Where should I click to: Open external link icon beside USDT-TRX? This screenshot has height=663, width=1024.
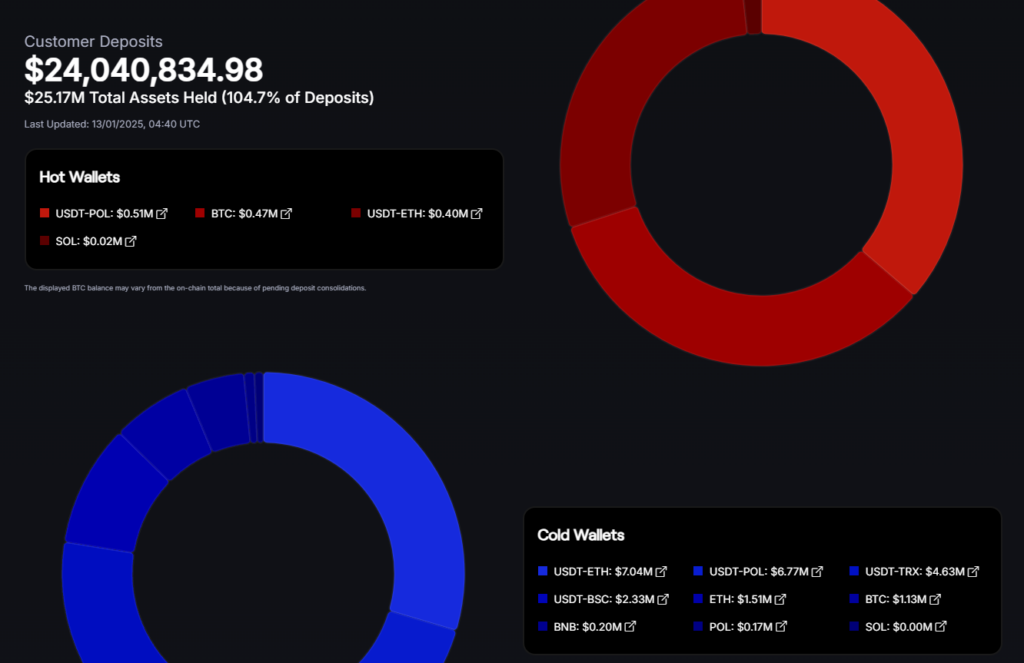click(x=973, y=572)
